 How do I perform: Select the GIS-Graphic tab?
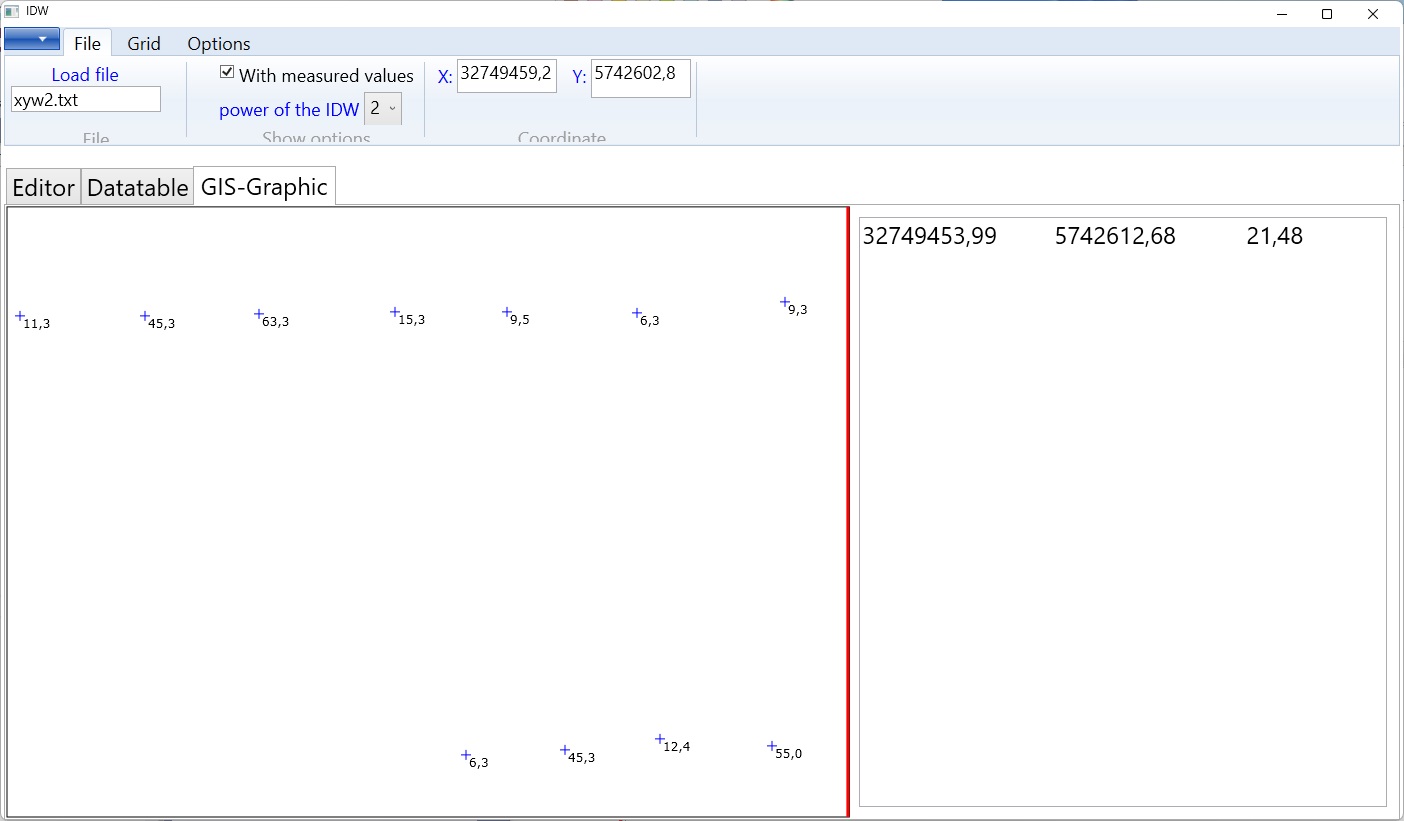tap(264, 186)
